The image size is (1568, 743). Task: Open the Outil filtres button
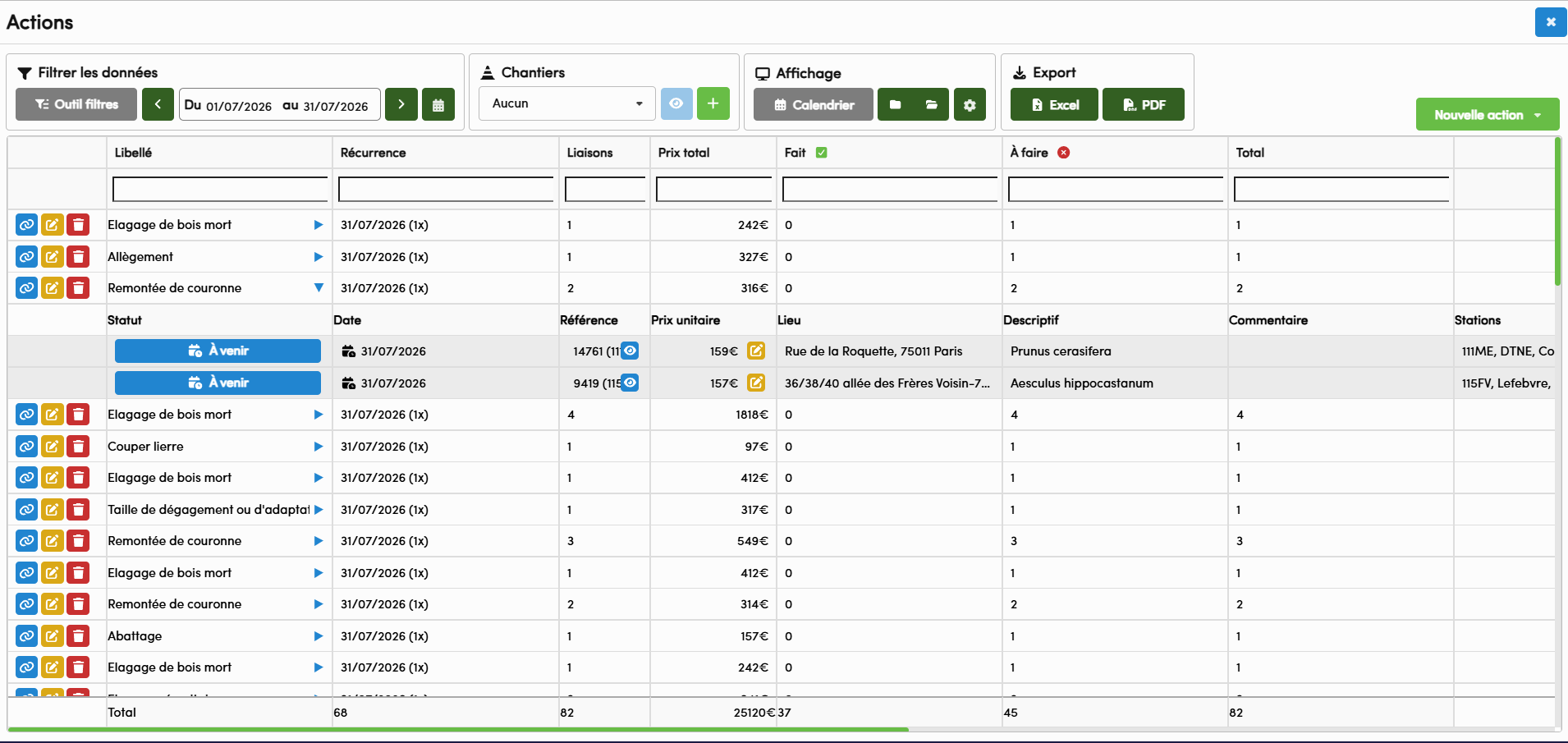click(x=76, y=104)
